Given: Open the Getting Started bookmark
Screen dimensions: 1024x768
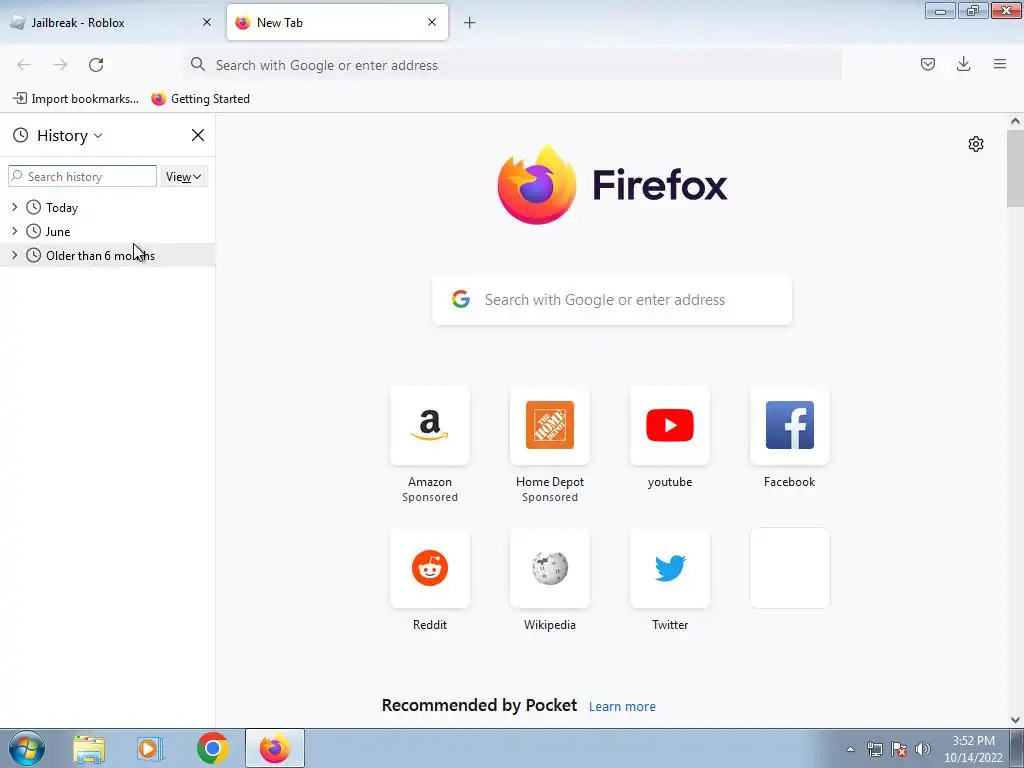Looking at the screenshot, I should [x=200, y=99].
